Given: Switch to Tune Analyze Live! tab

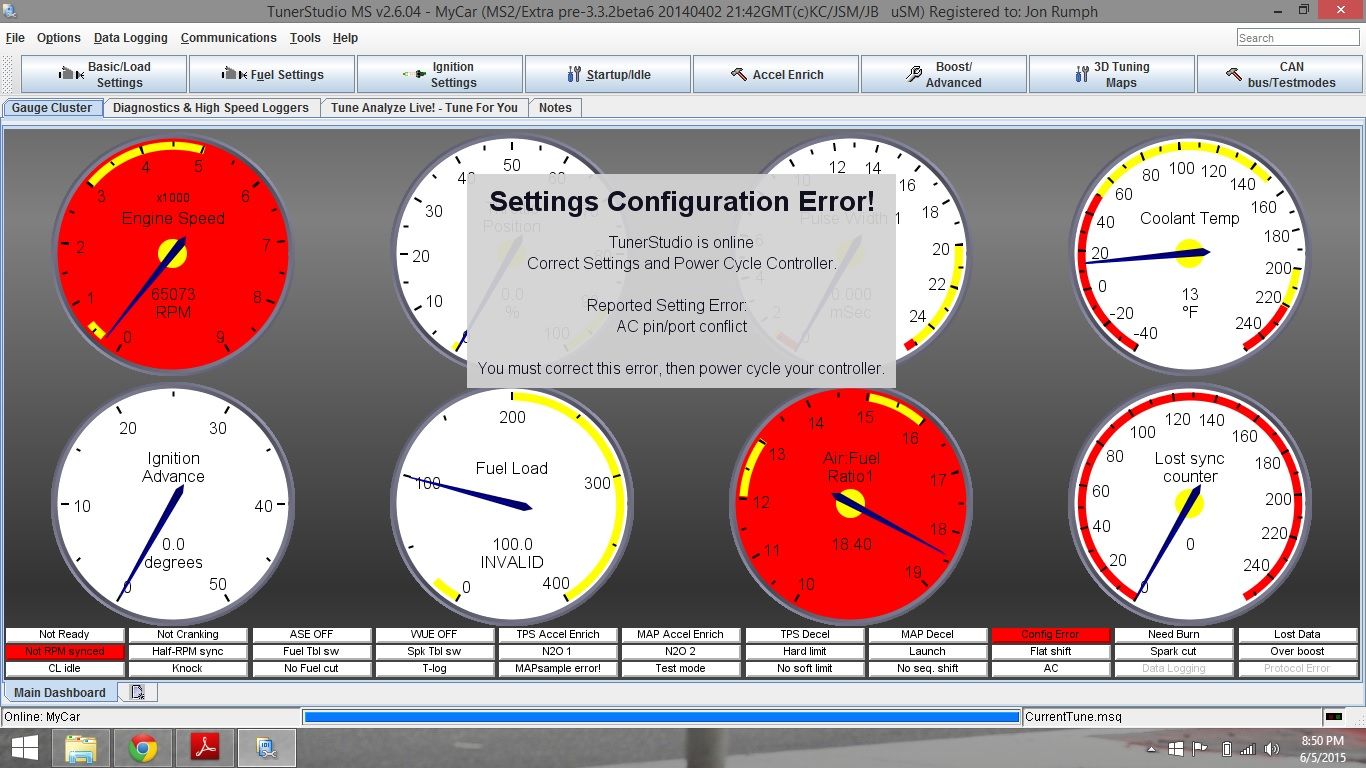Looking at the screenshot, I should click(x=425, y=108).
